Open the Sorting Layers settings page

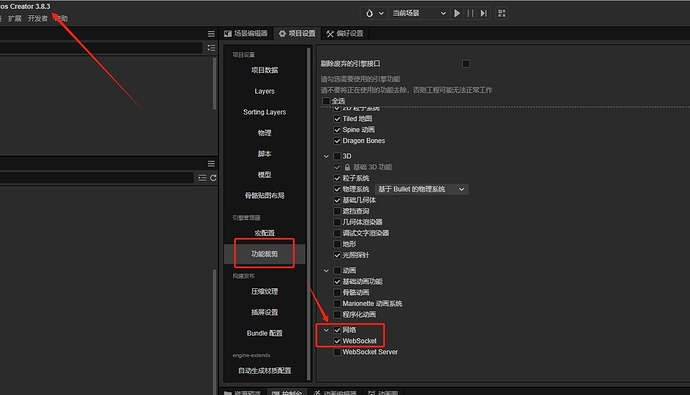pos(264,112)
